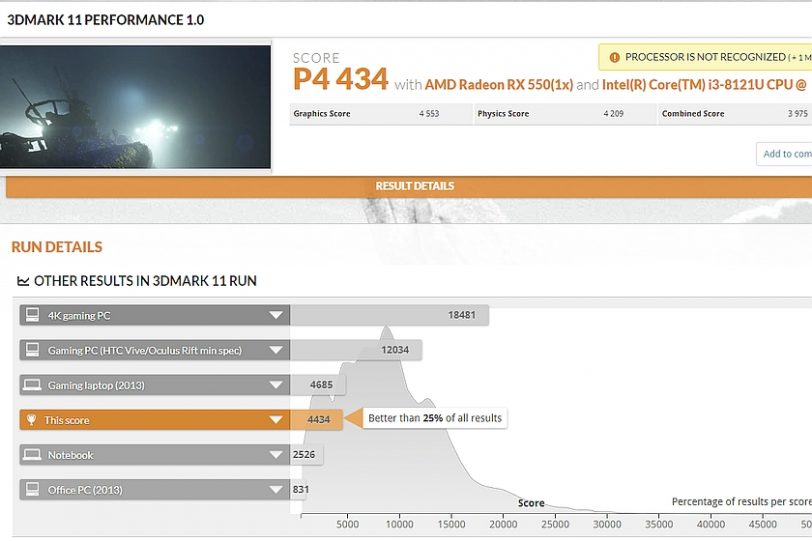Click the 4685 score bar value
This screenshot has width=812, height=541.
point(321,385)
